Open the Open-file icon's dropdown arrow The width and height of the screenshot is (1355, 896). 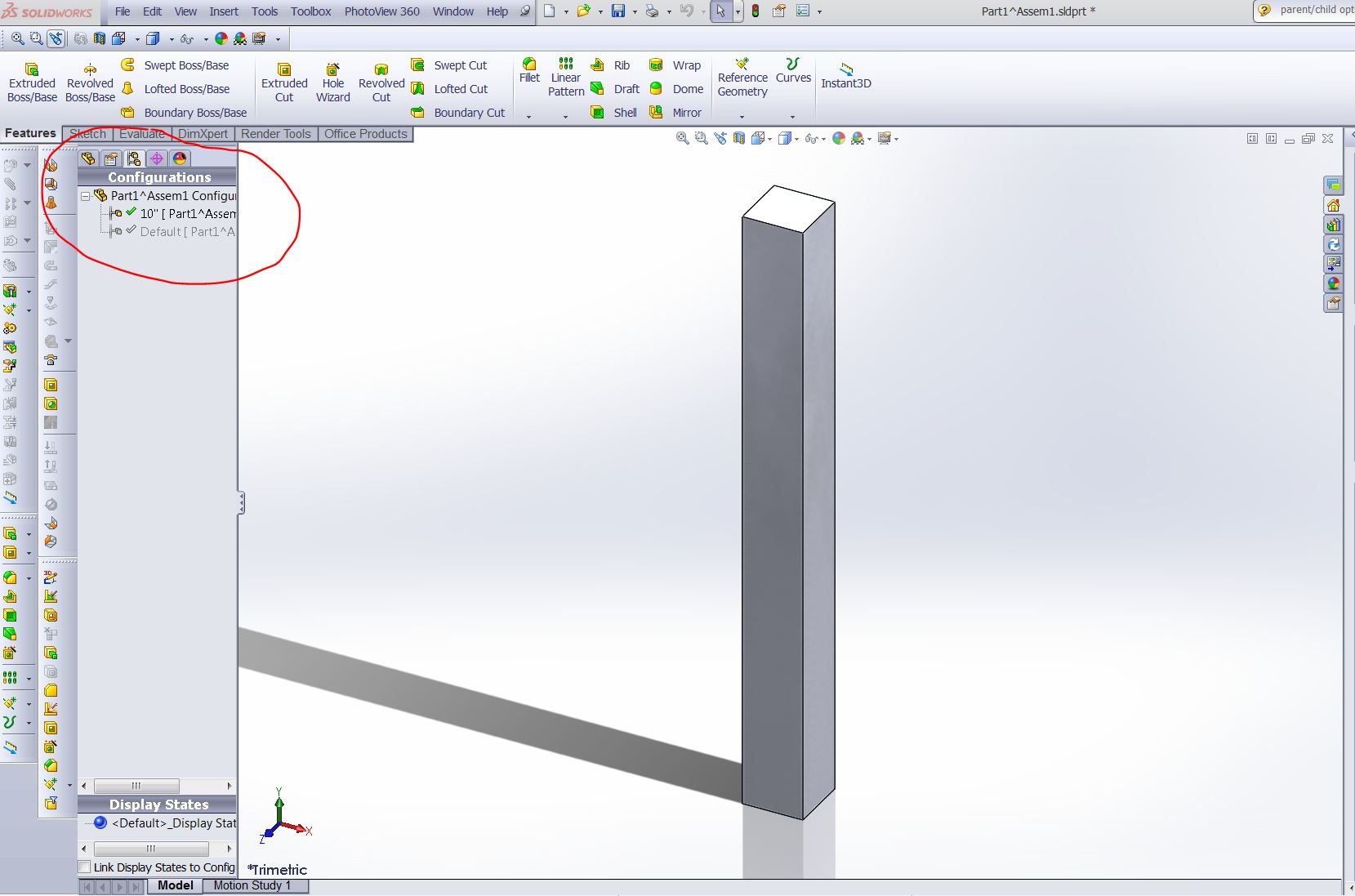click(x=600, y=11)
